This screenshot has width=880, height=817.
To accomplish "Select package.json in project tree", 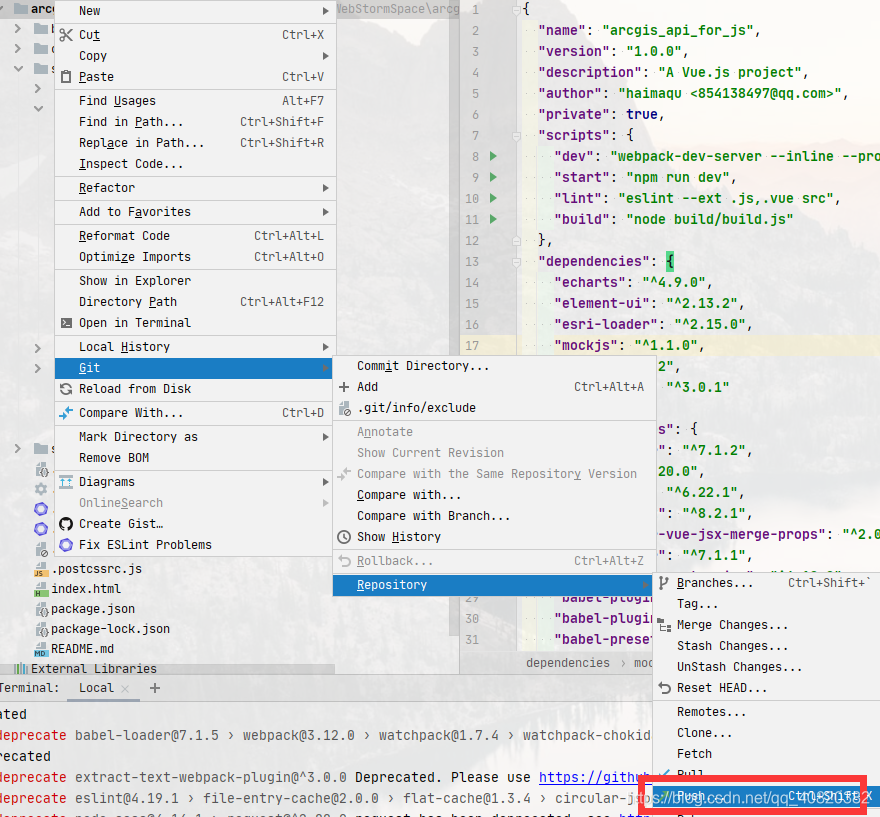I will [x=93, y=609].
